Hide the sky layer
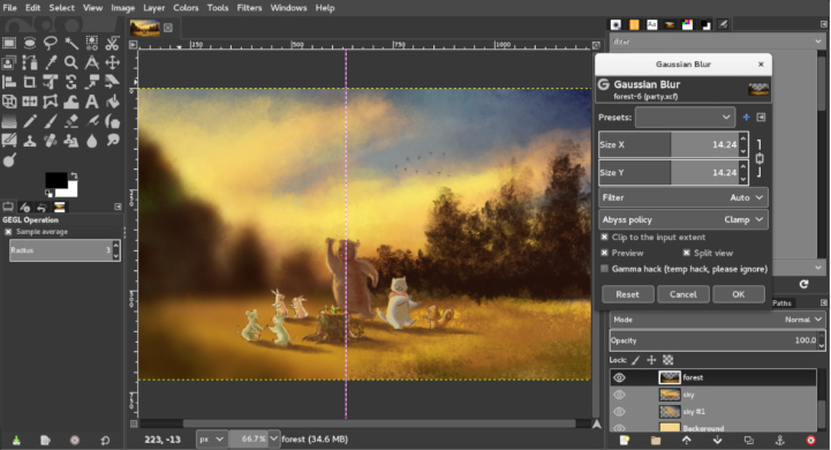This screenshot has width=831, height=450. (620, 394)
